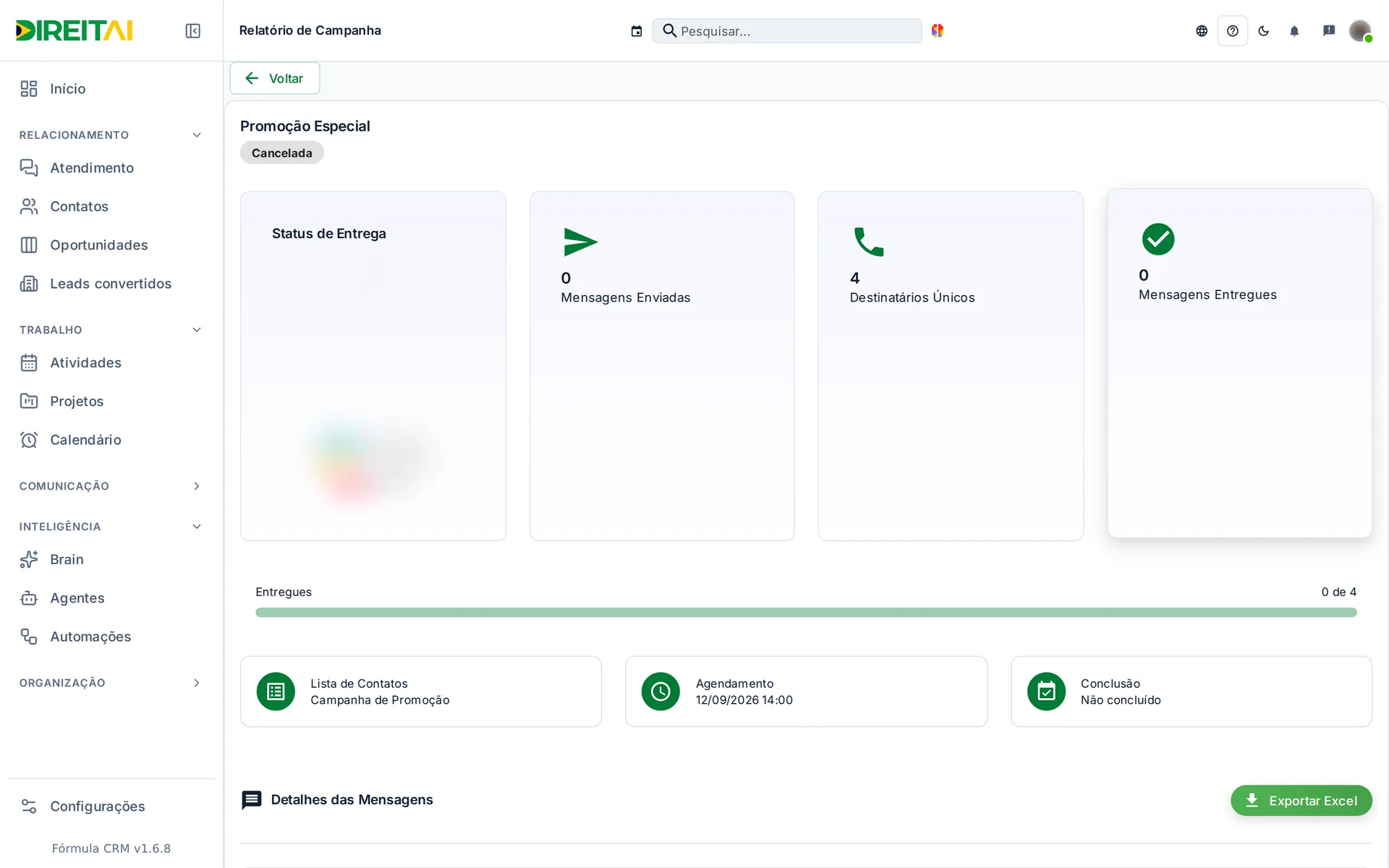Click the Cancelada status badge
The width and height of the screenshot is (1389, 868).
pos(282,153)
